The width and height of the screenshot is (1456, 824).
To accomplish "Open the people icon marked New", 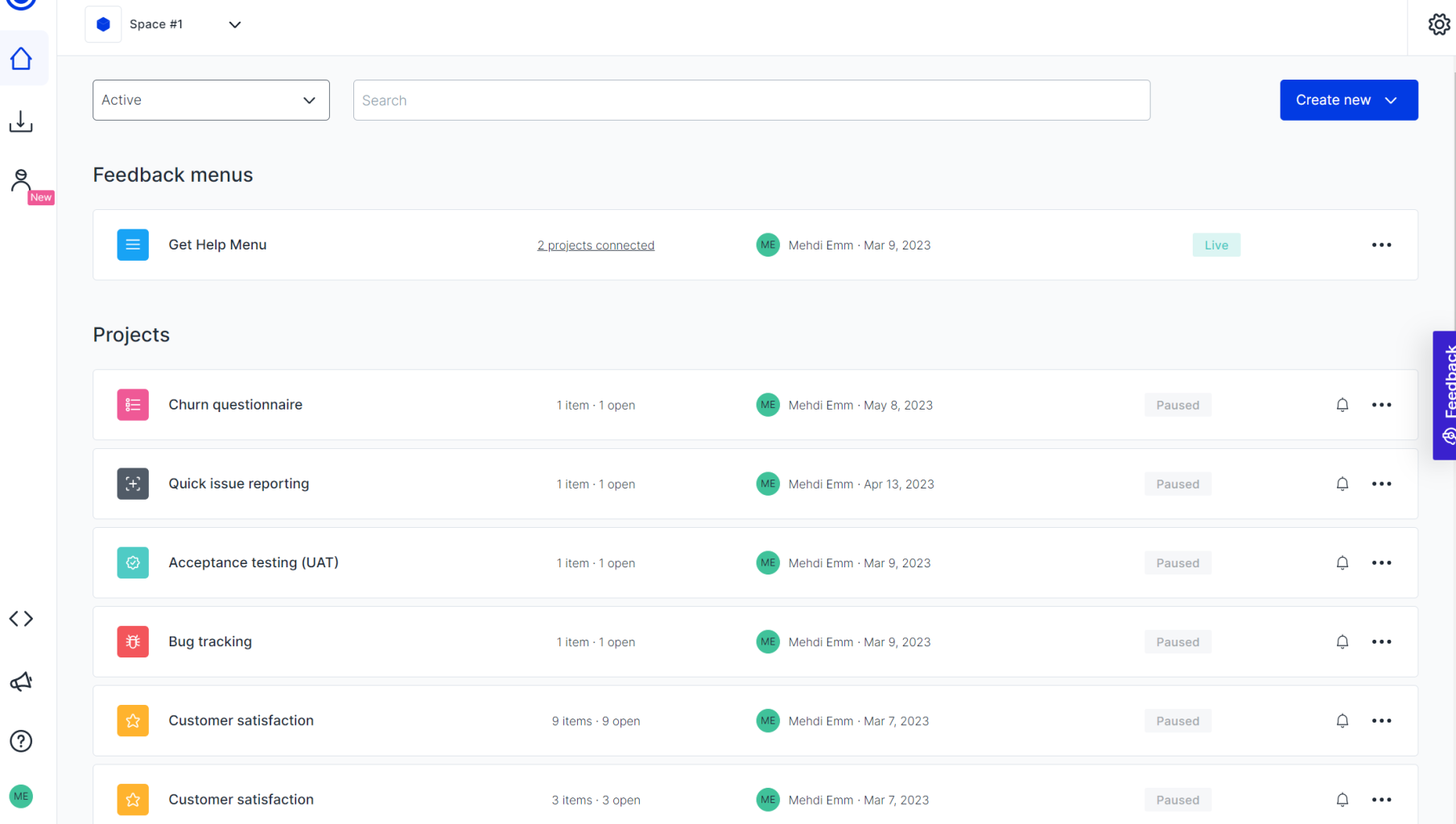I will click(21, 180).
